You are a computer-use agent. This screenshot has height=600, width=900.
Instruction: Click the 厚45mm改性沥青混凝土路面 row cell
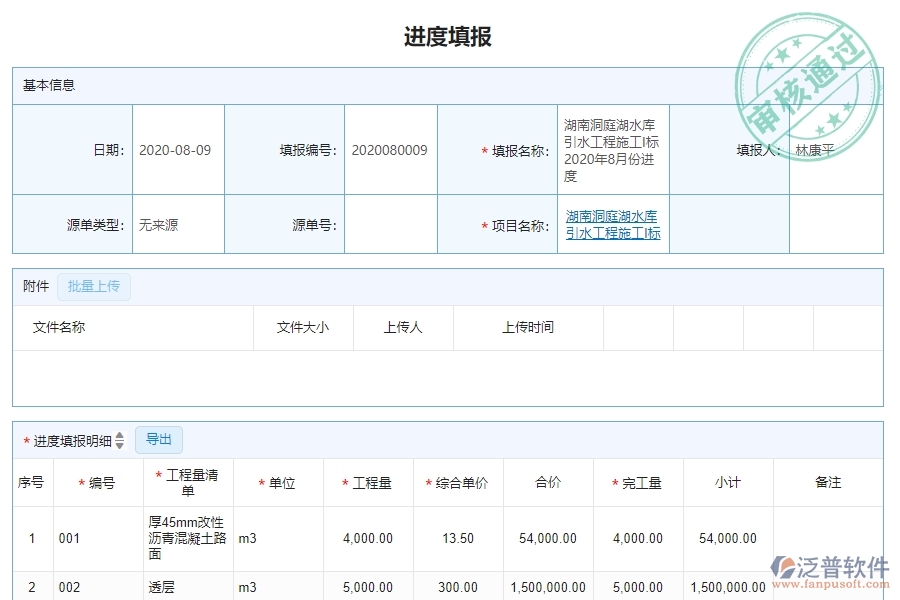[x=184, y=537]
